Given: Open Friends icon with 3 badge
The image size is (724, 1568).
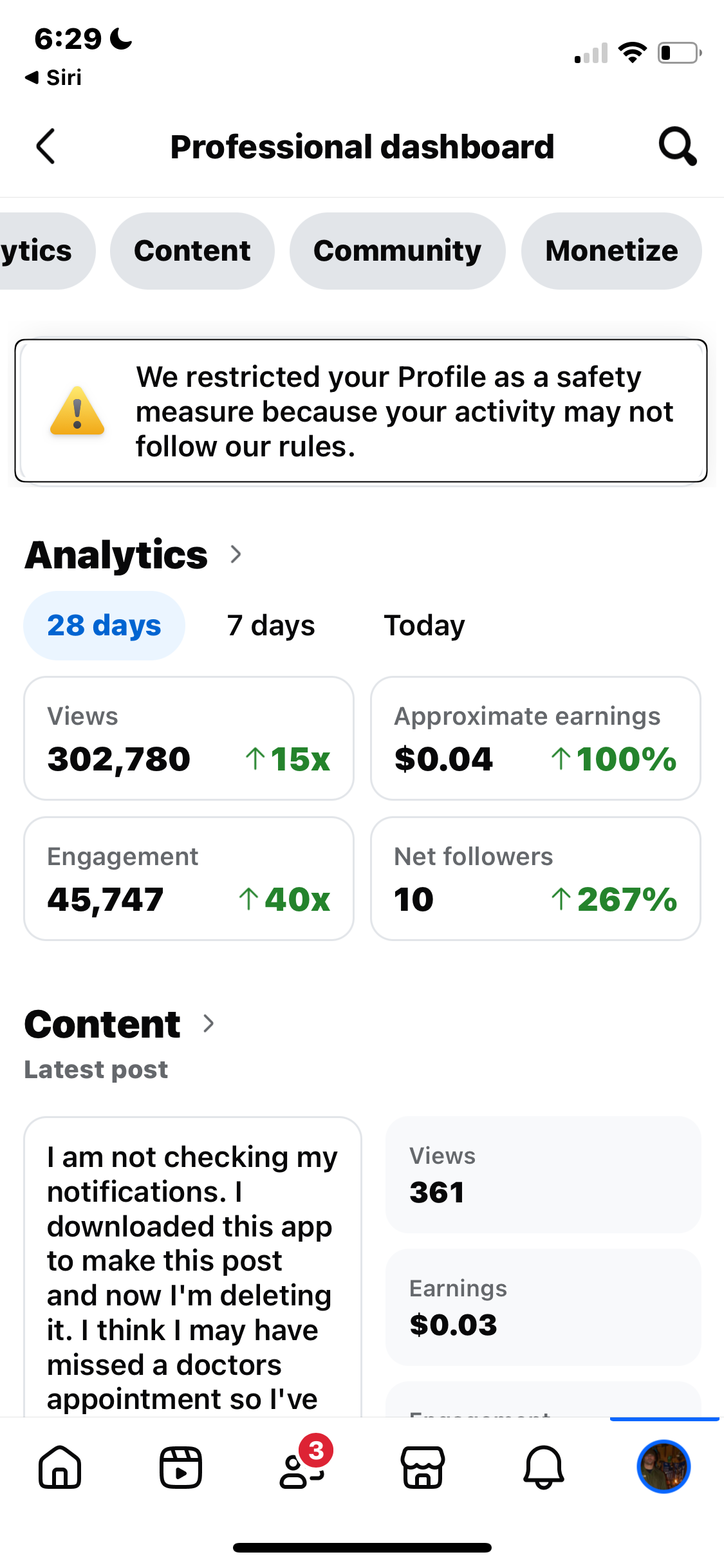Looking at the screenshot, I should pos(301,1468).
